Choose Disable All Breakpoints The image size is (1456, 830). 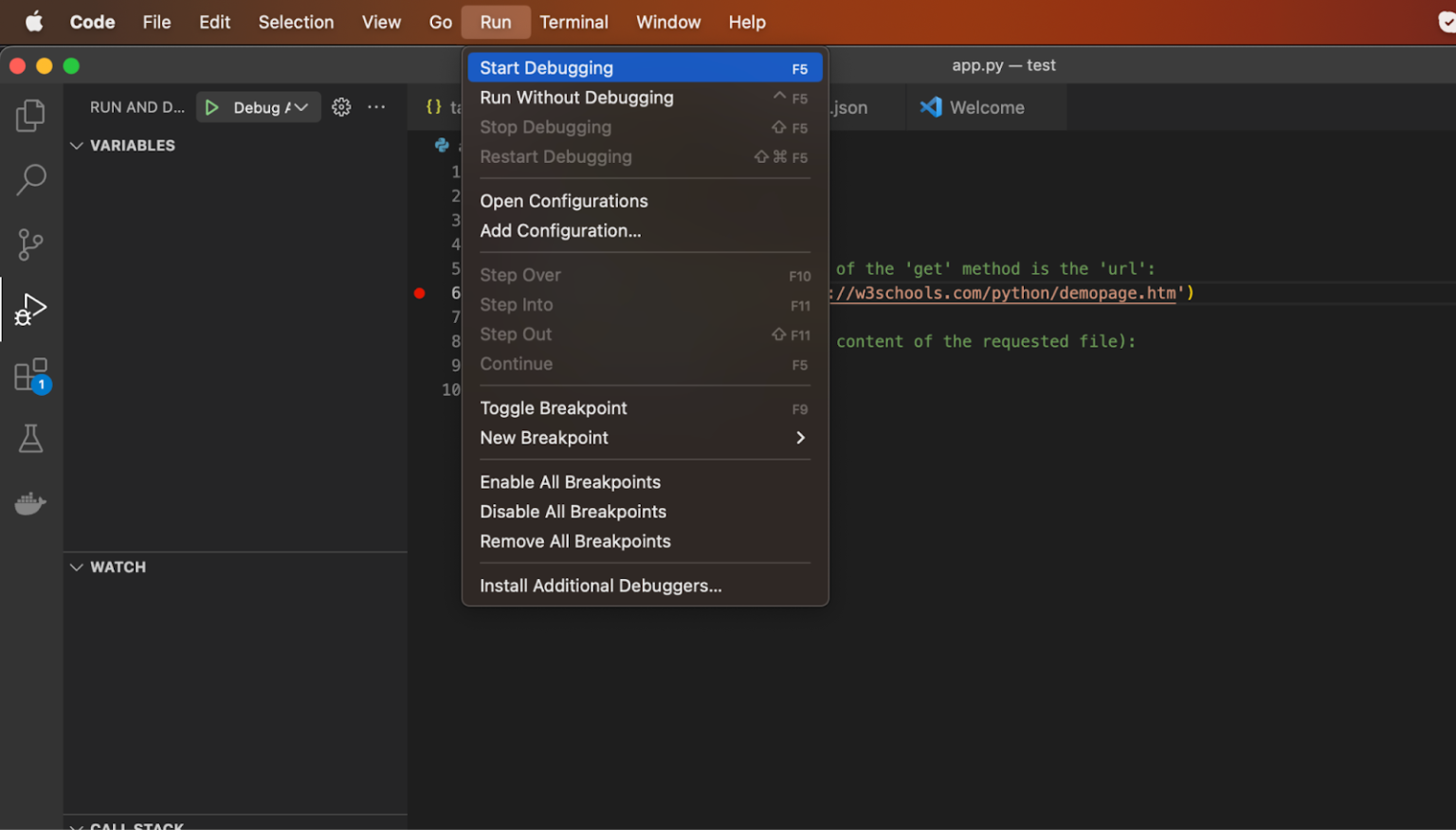coord(573,512)
